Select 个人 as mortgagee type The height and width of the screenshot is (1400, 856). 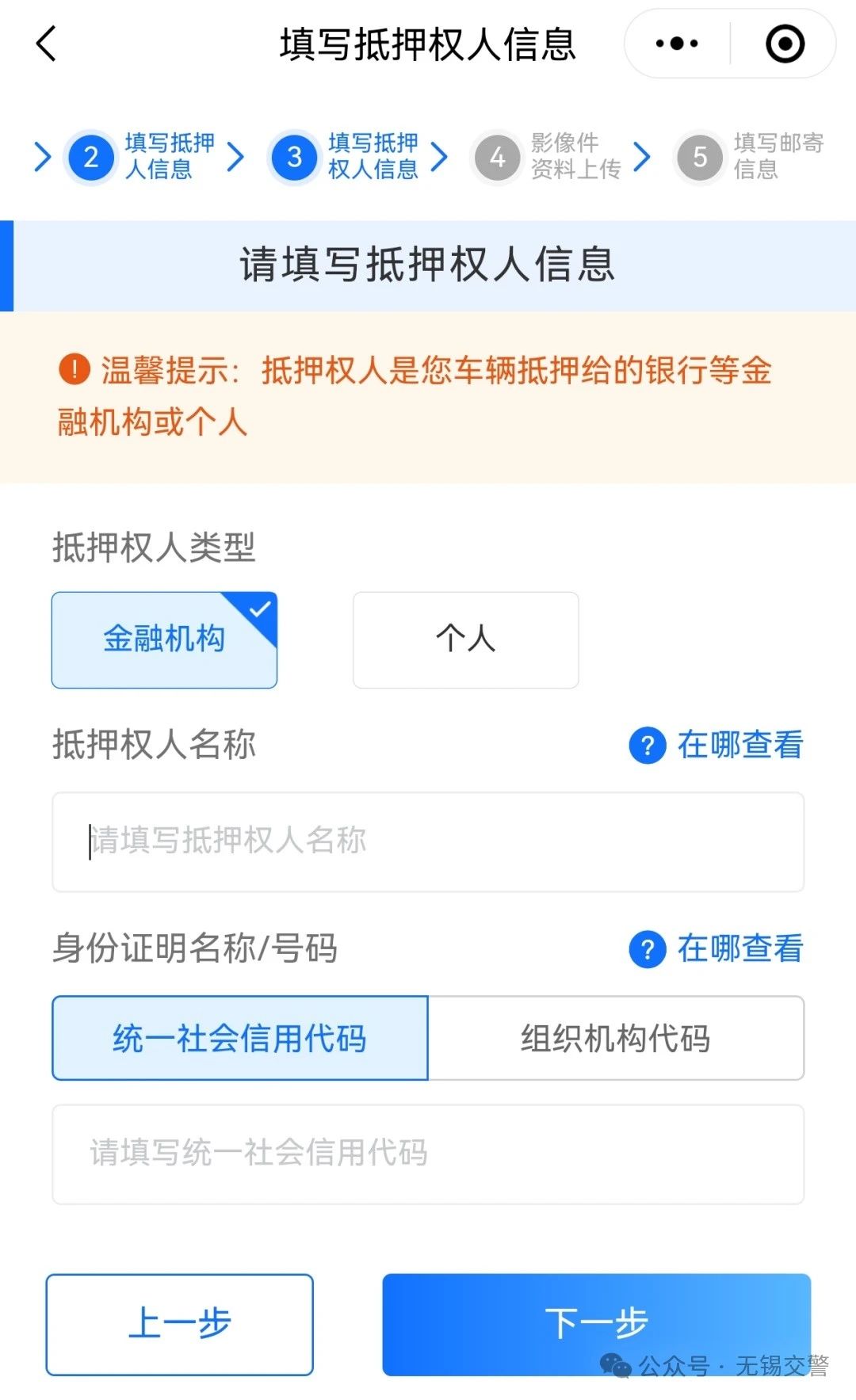465,639
